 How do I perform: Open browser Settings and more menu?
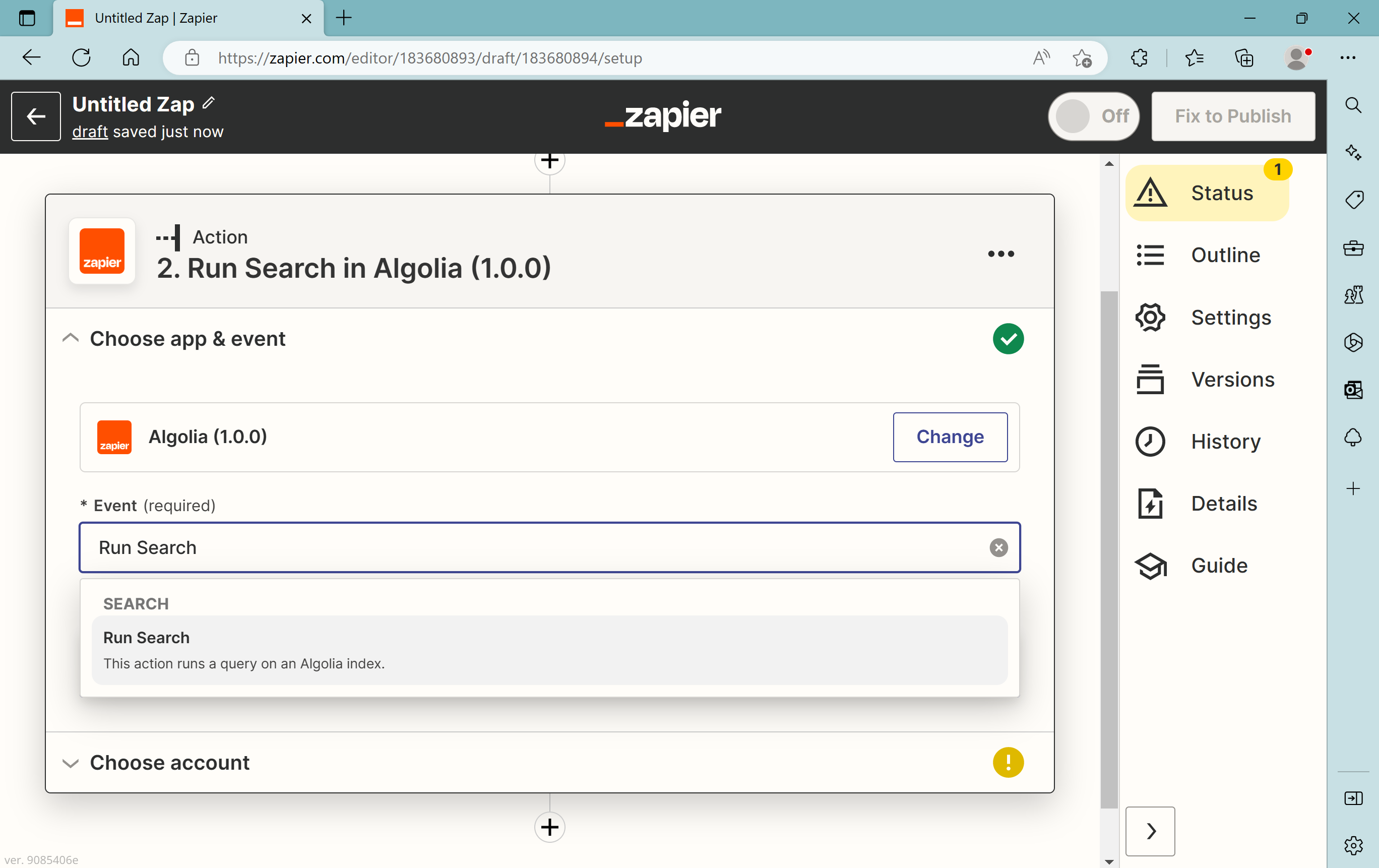pos(1348,57)
